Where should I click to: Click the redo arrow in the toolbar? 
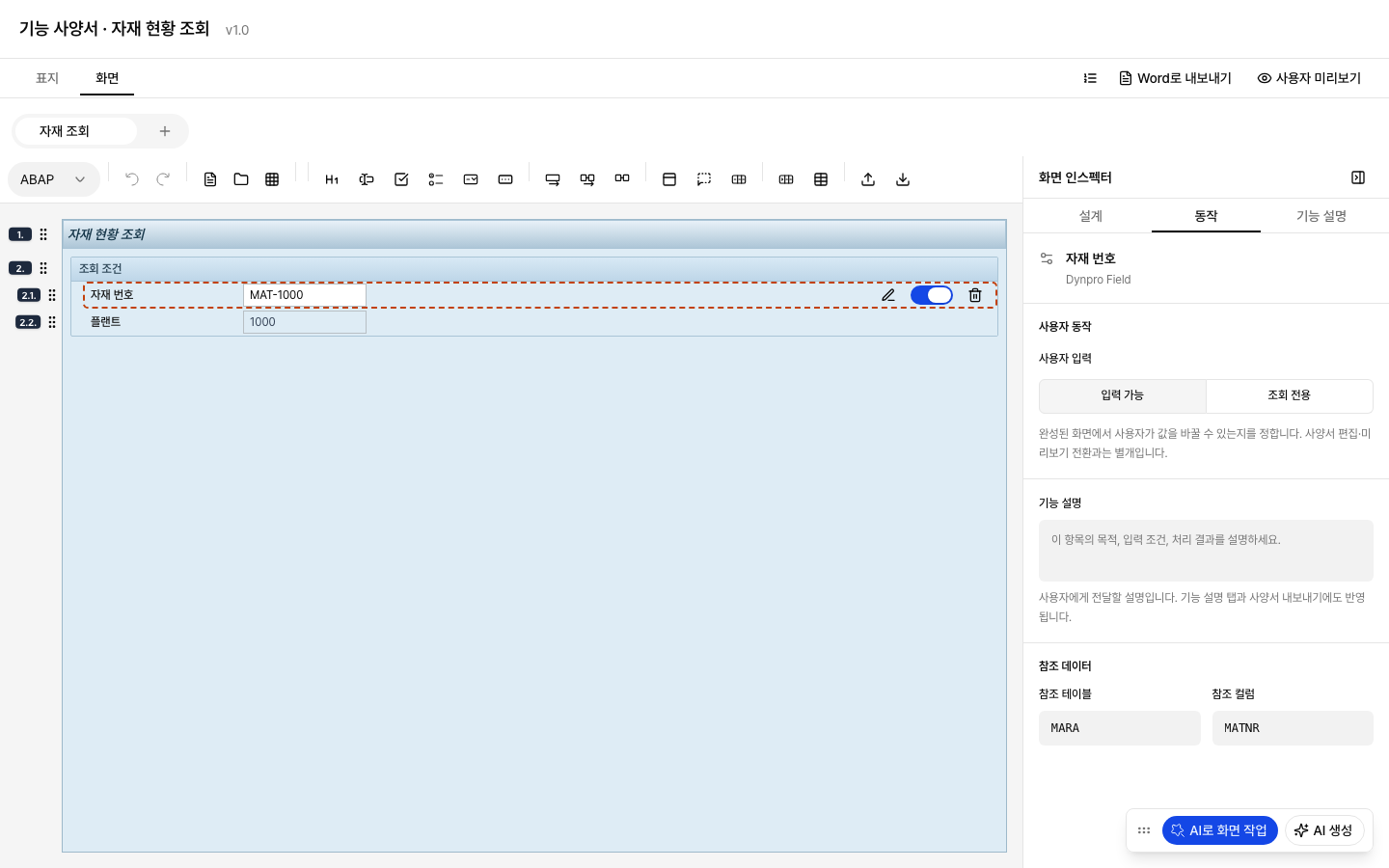tap(163, 179)
